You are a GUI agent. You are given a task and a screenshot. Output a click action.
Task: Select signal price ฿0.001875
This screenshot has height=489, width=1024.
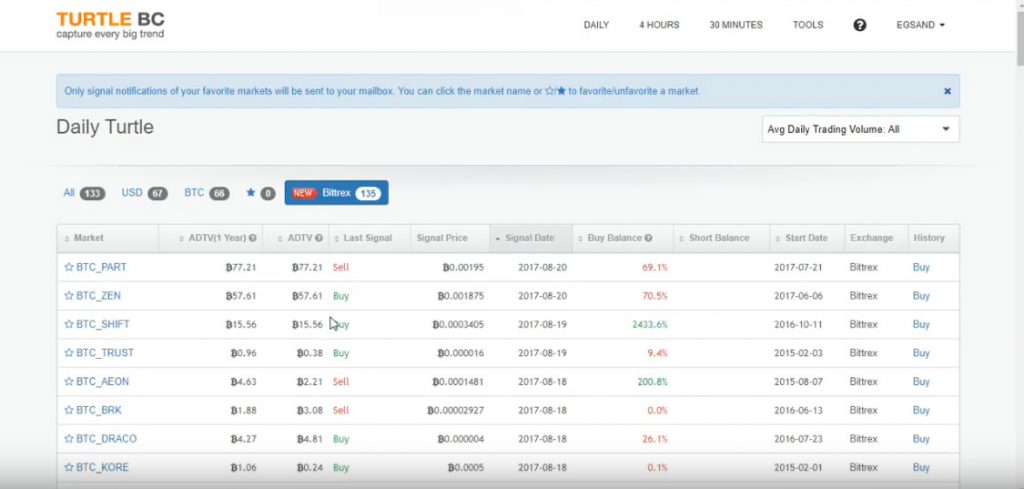pyautogui.click(x=460, y=296)
